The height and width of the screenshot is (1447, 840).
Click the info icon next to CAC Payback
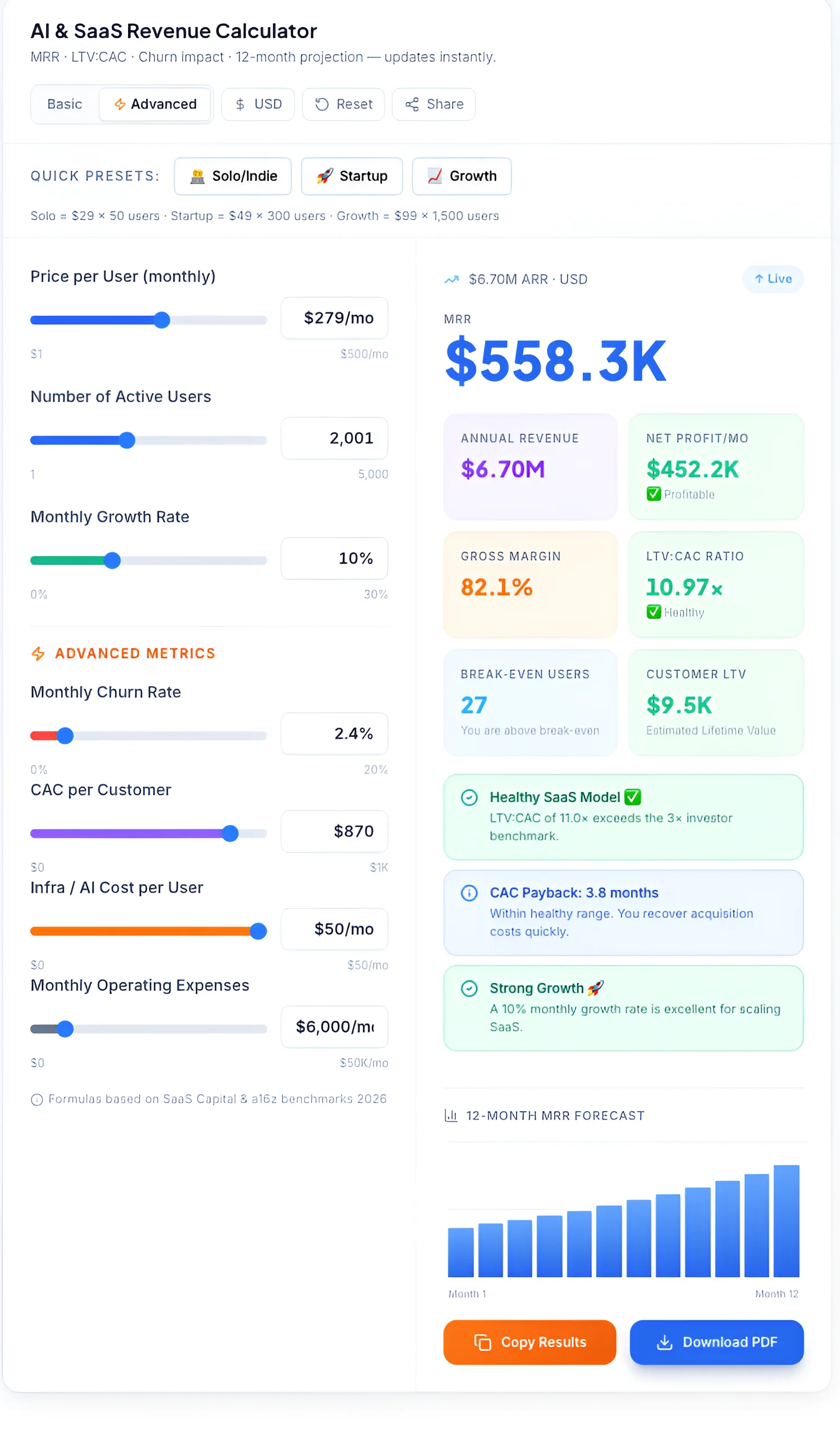point(469,893)
